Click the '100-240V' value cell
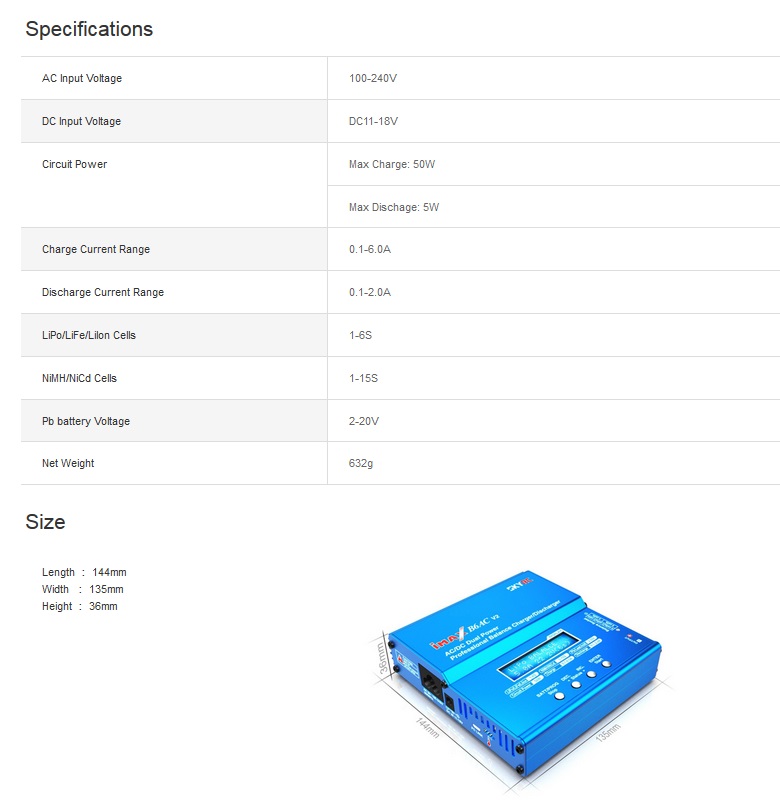780x802 pixels. pos(373,78)
